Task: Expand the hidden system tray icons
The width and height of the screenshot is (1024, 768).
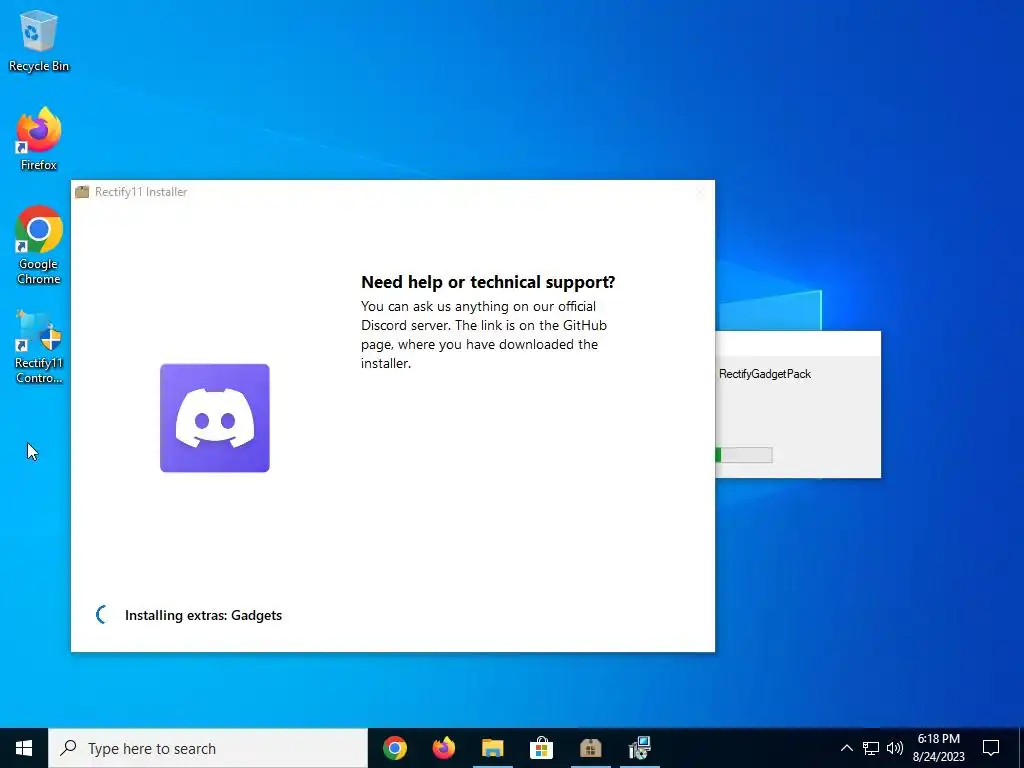Action: click(x=846, y=748)
